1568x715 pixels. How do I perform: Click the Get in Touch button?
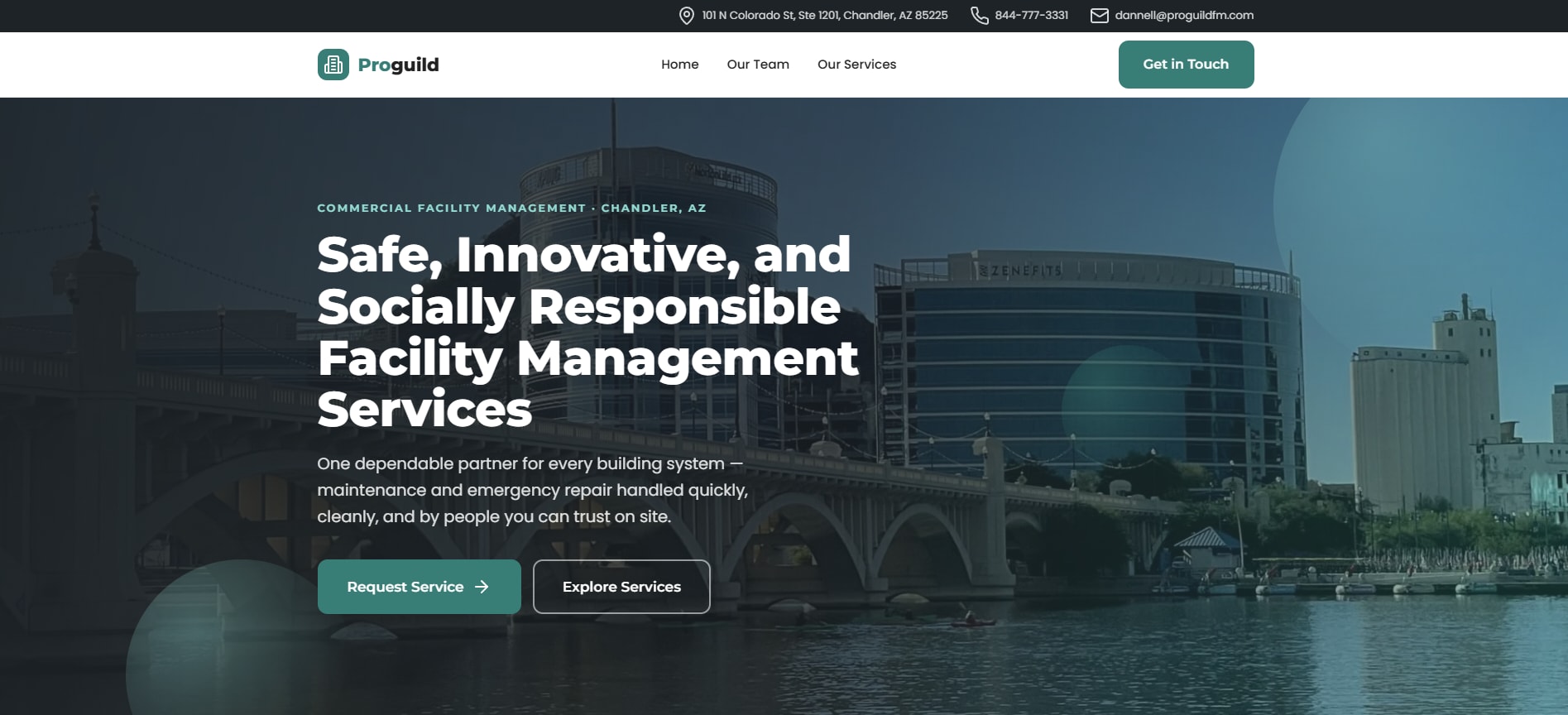click(1187, 65)
